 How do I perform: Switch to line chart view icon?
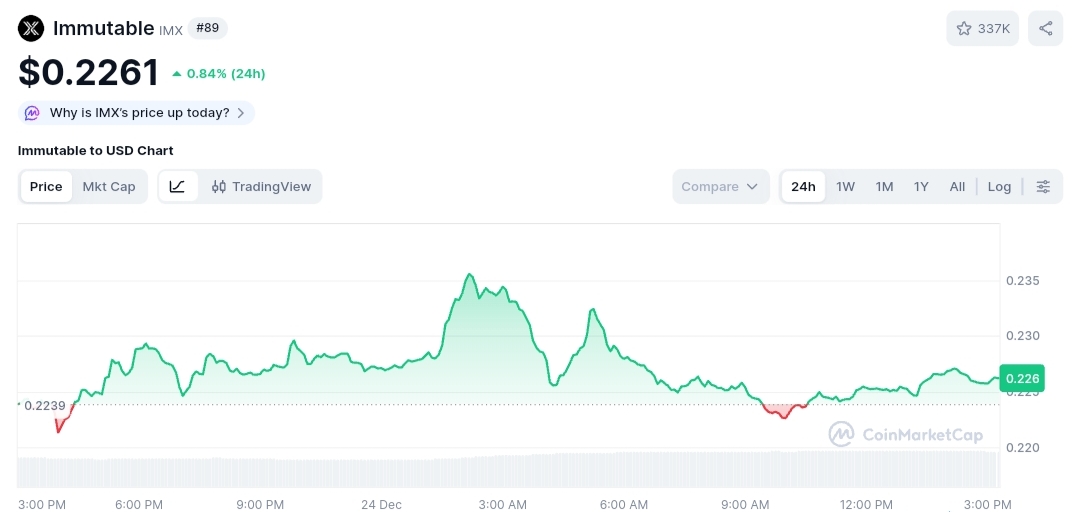[178, 187]
